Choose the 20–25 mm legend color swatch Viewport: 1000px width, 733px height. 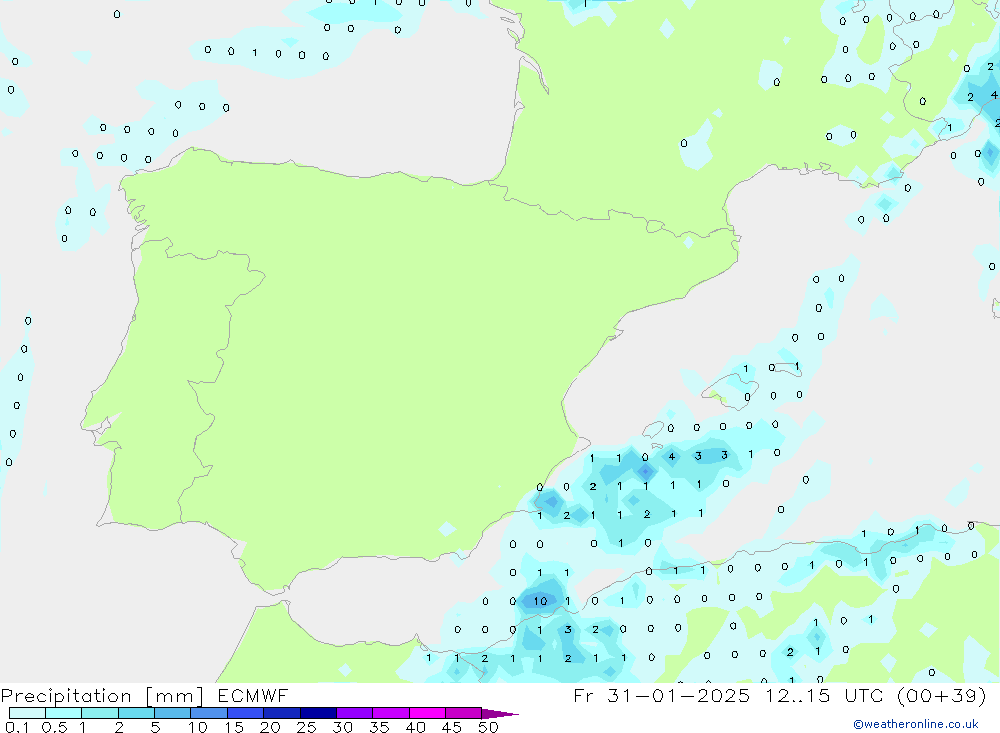281,713
